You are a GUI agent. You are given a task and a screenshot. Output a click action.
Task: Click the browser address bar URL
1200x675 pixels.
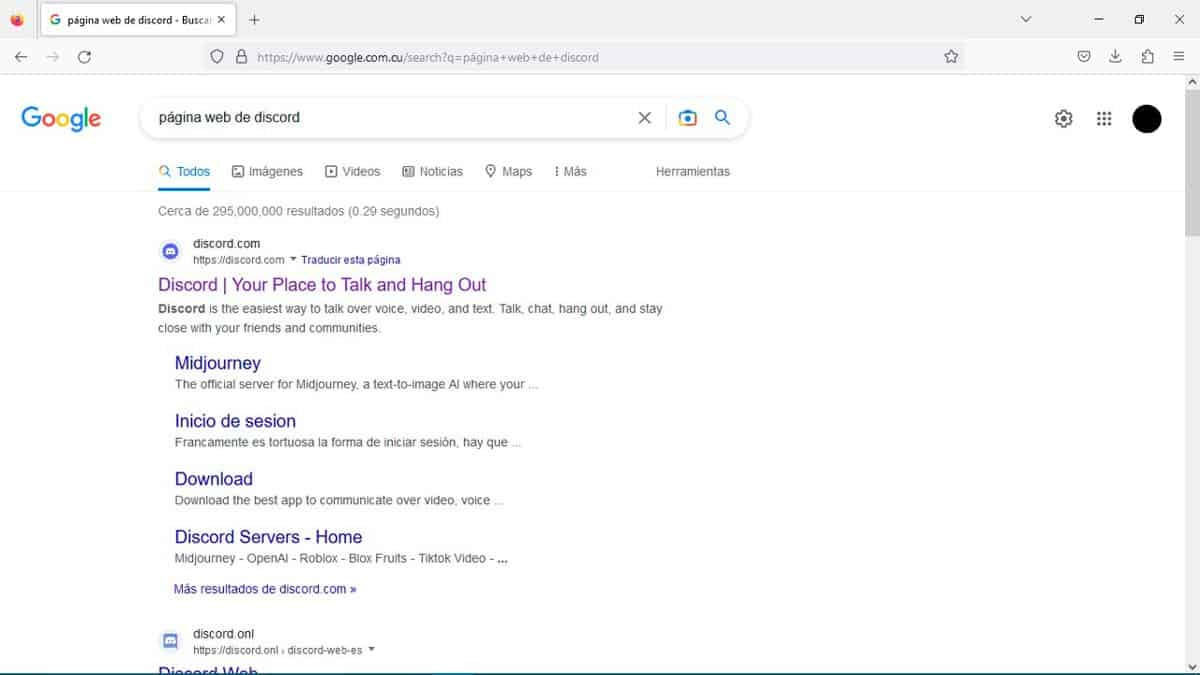pos(428,57)
